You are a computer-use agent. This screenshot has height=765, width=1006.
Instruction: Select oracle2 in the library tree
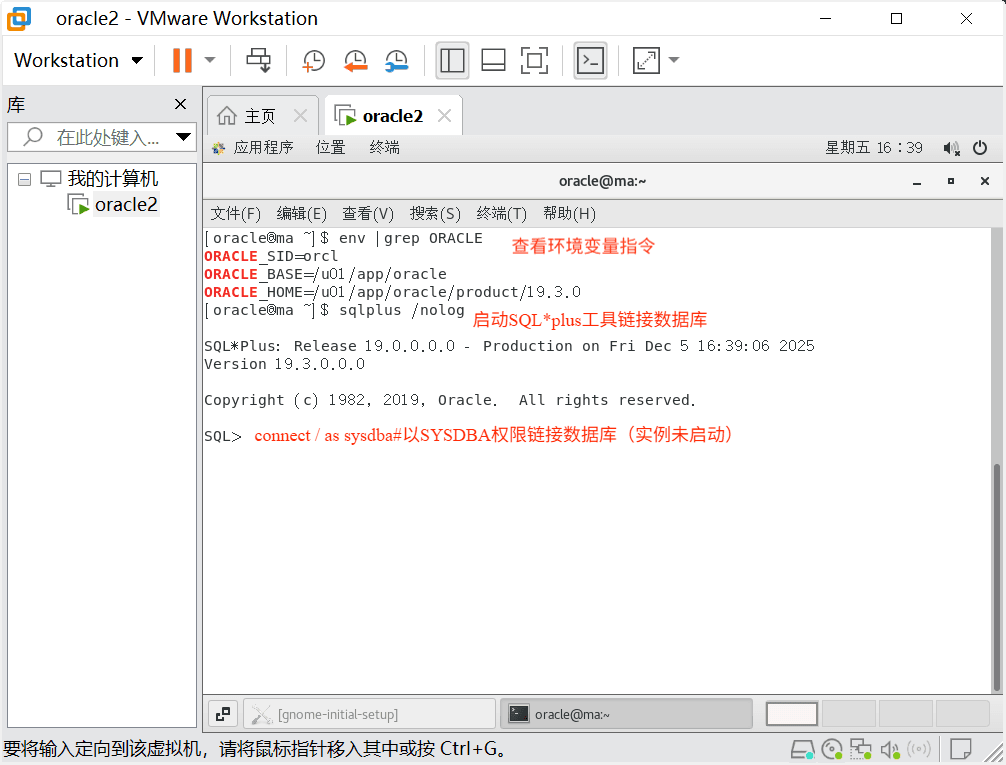click(126, 205)
